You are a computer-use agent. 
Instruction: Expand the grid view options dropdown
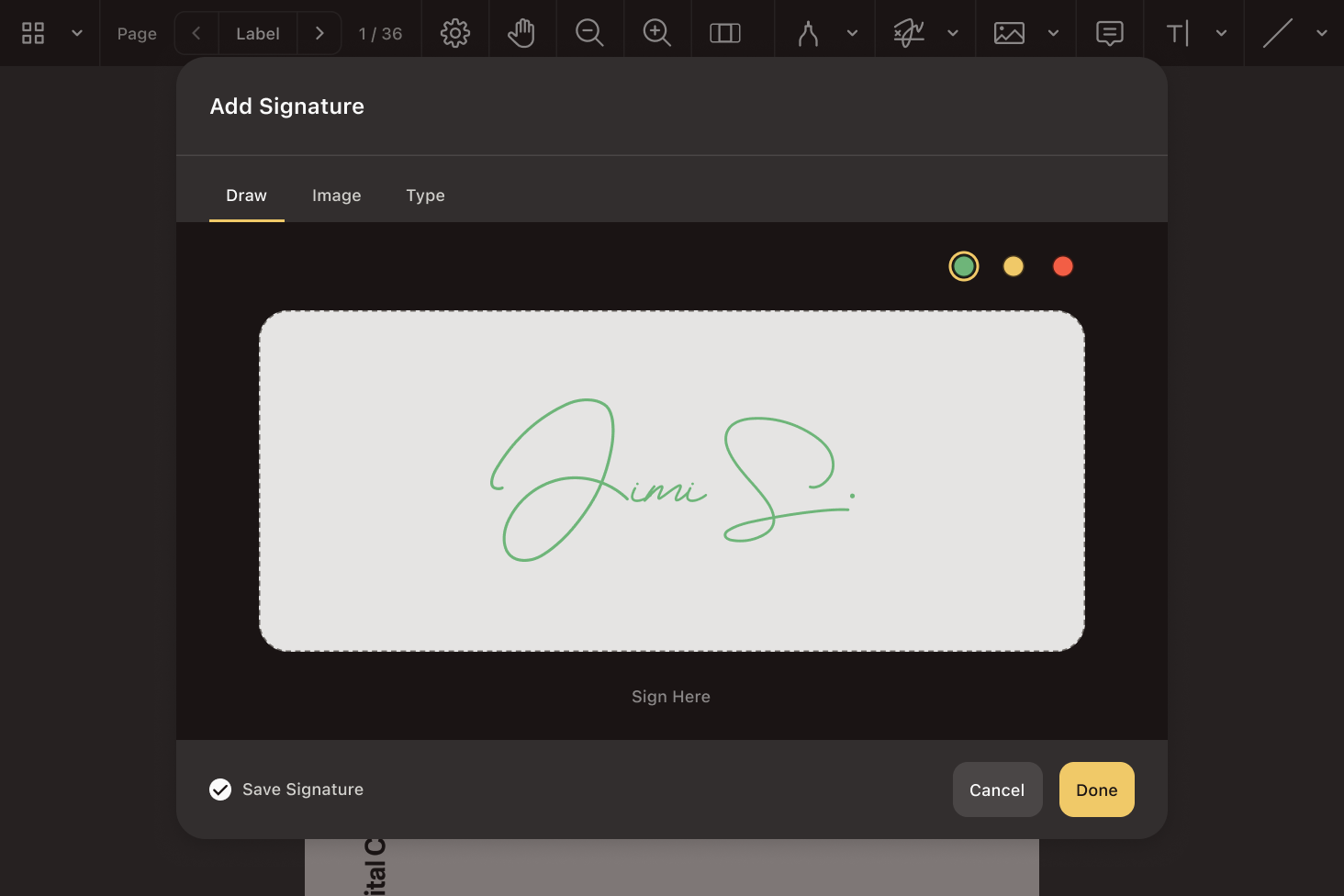[77, 33]
